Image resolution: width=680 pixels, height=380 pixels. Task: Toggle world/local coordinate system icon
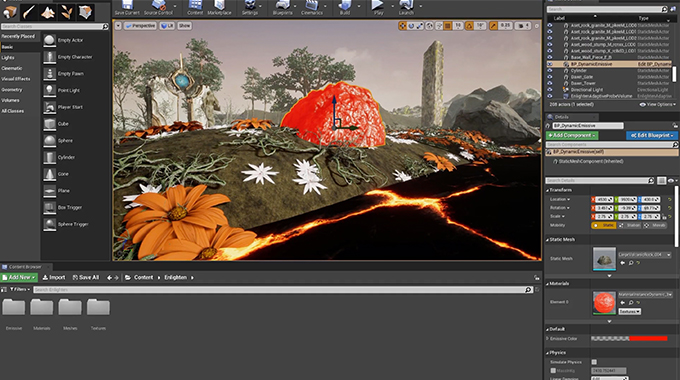click(429, 26)
